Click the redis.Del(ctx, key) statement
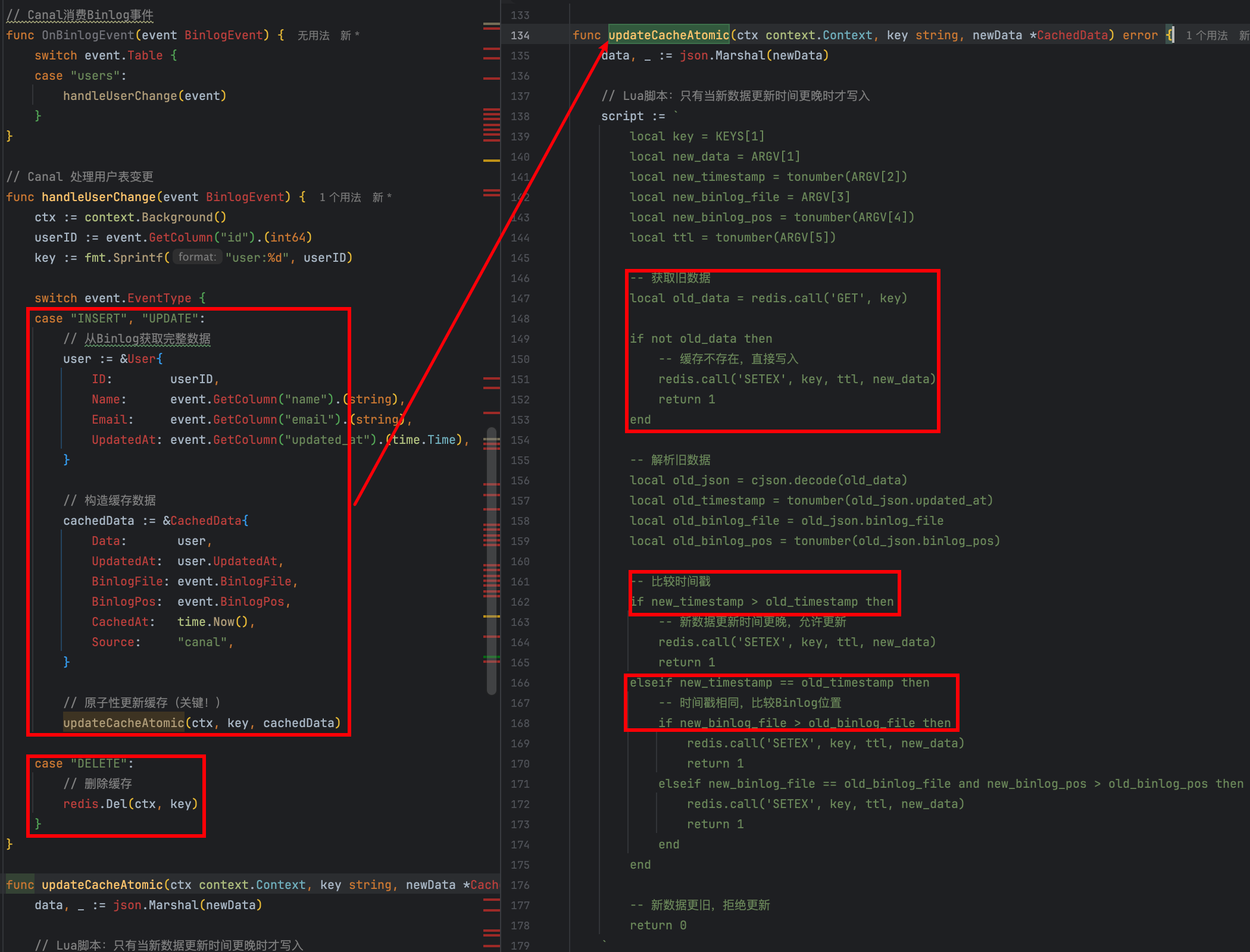This screenshot has width=1250, height=952. [x=130, y=804]
